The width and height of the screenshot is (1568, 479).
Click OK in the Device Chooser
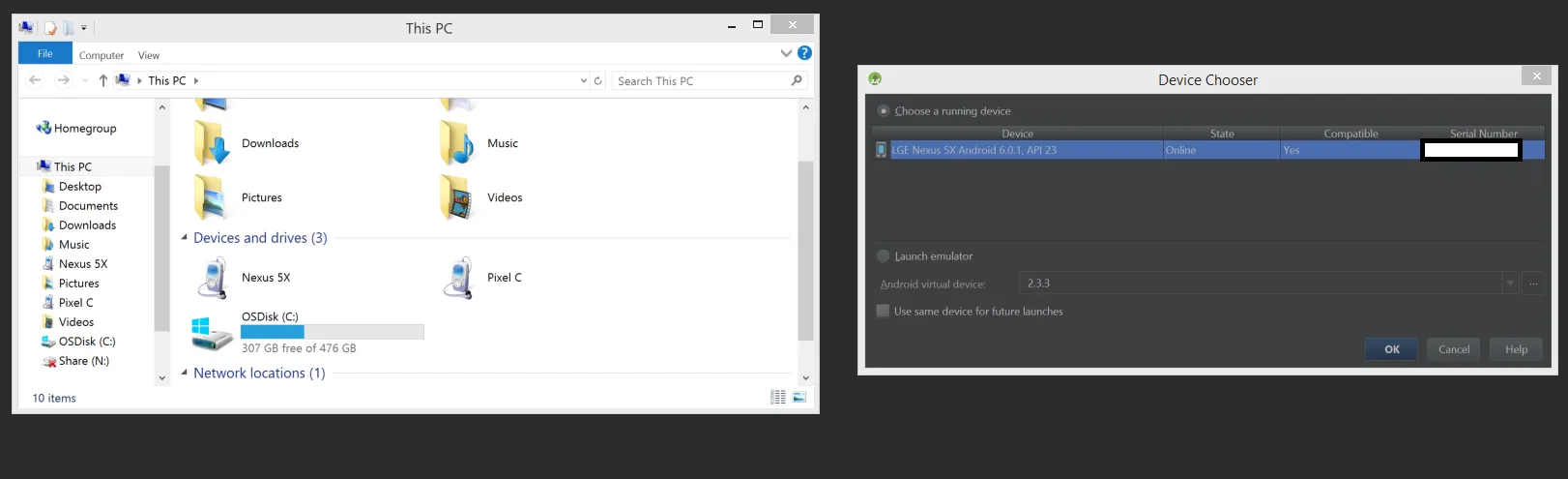1392,349
